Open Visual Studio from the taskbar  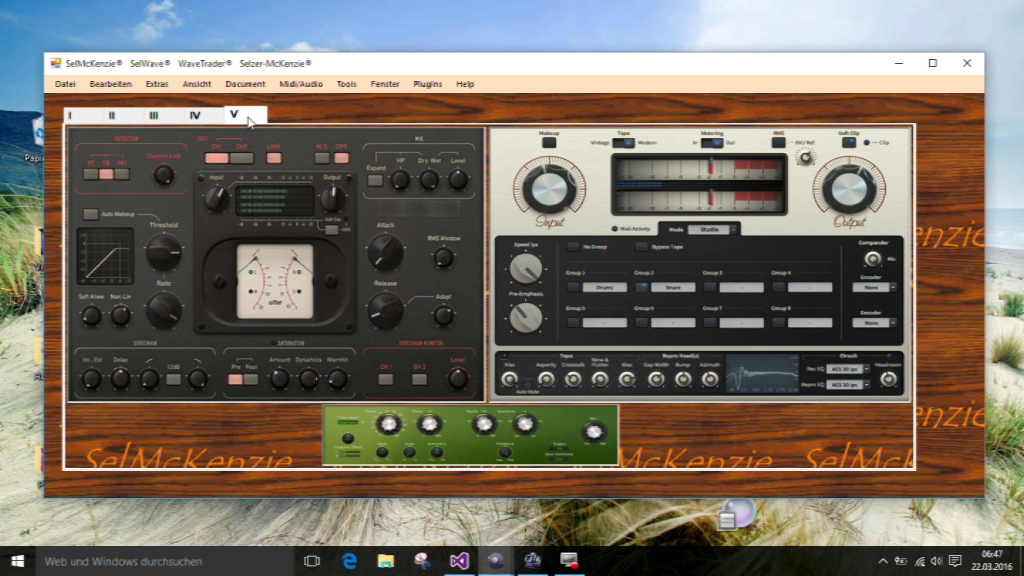point(459,561)
